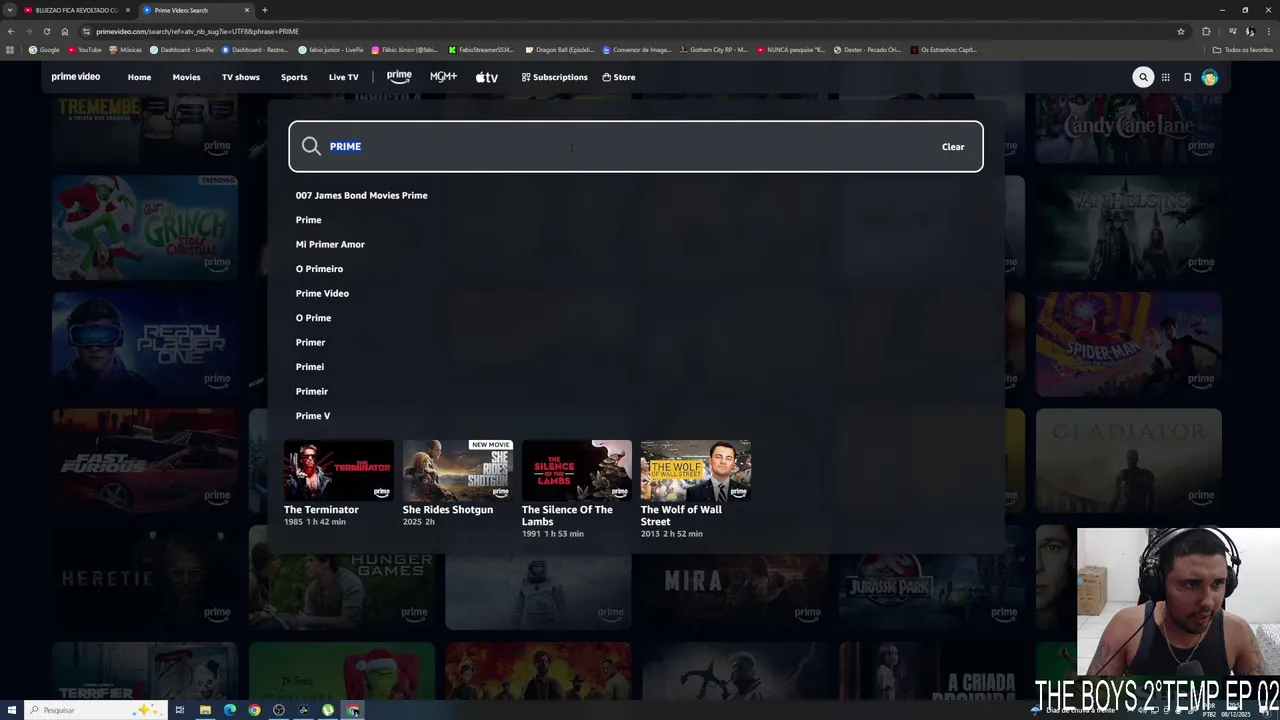Open Microsoft Edge from taskbar
1280x720 pixels.
[x=230, y=710]
